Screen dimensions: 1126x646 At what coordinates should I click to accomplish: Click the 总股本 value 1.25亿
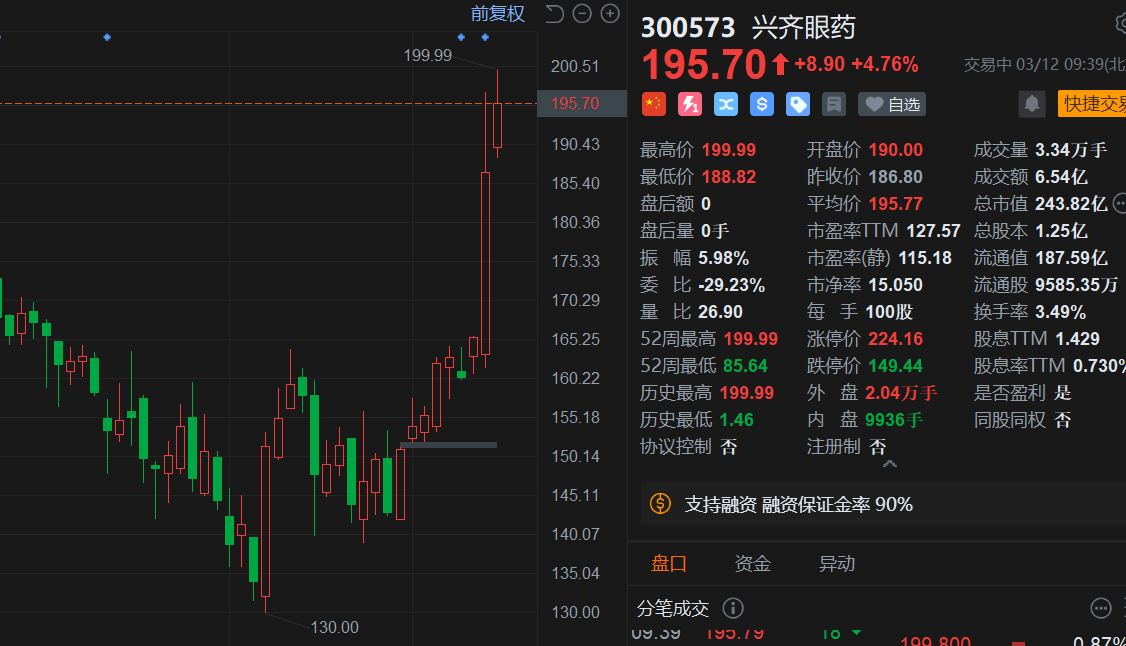click(1061, 231)
